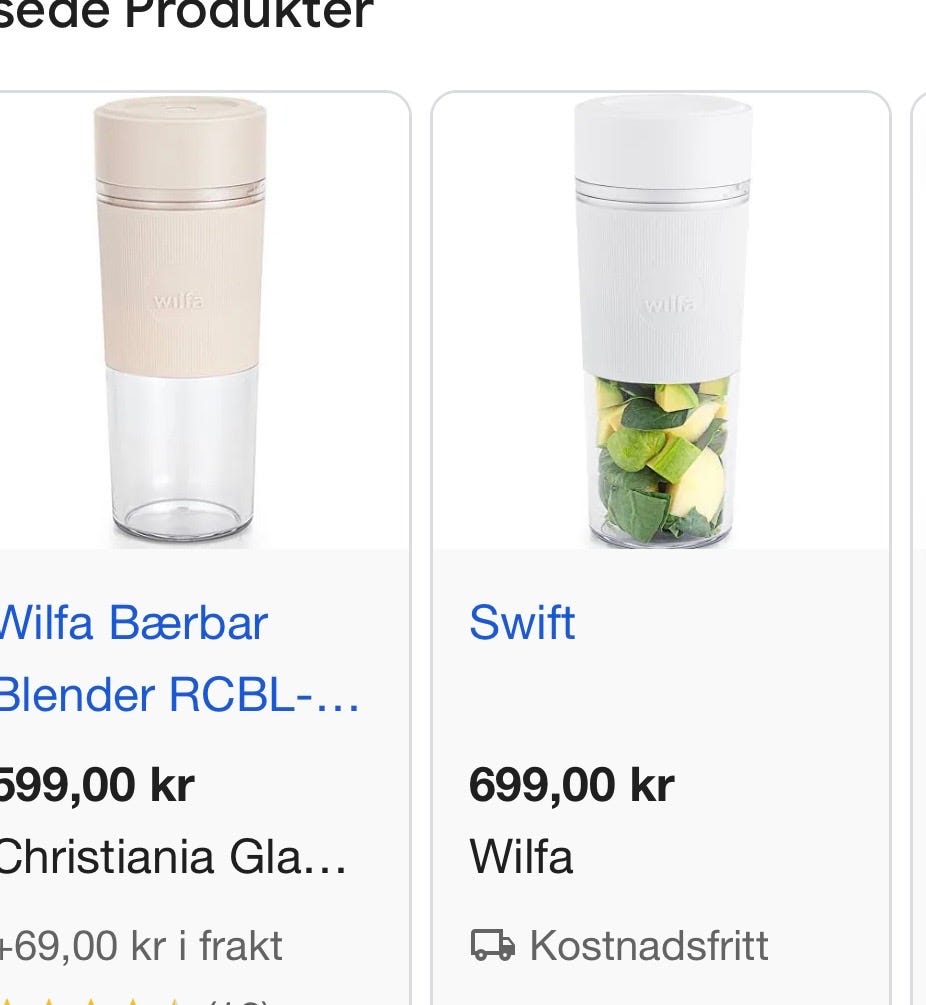Select the "Wilfa" seller name
This screenshot has width=926, height=1005.
click(521, 856)
